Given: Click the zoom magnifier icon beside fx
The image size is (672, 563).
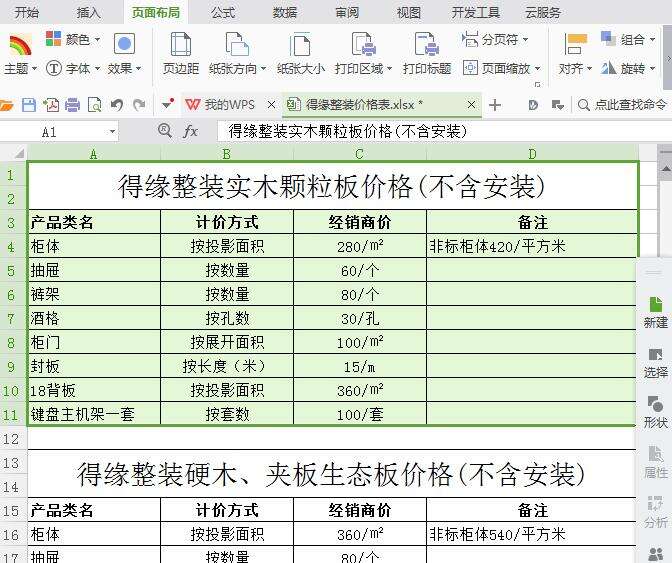Looking at the screenshot, I should click(x=165, y=130).
